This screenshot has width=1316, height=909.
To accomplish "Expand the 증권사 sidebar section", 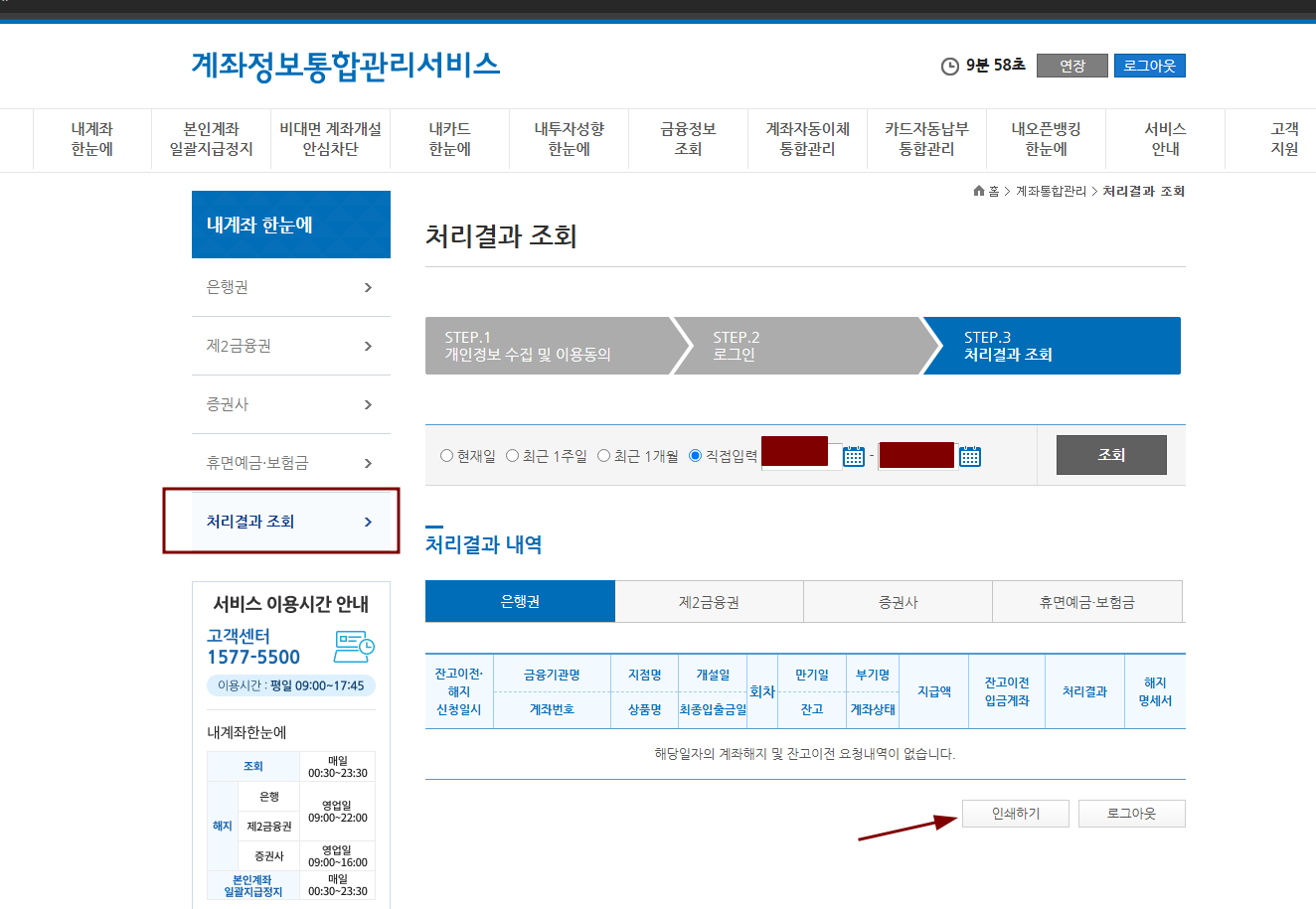I will coord(290,404).
